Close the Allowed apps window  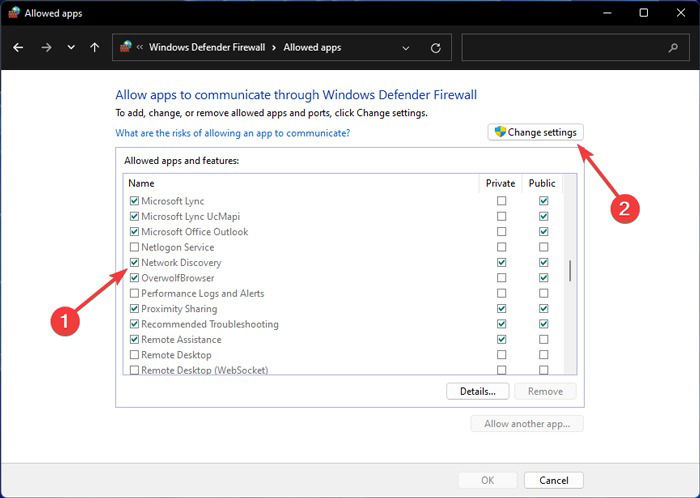click(680, 13)
